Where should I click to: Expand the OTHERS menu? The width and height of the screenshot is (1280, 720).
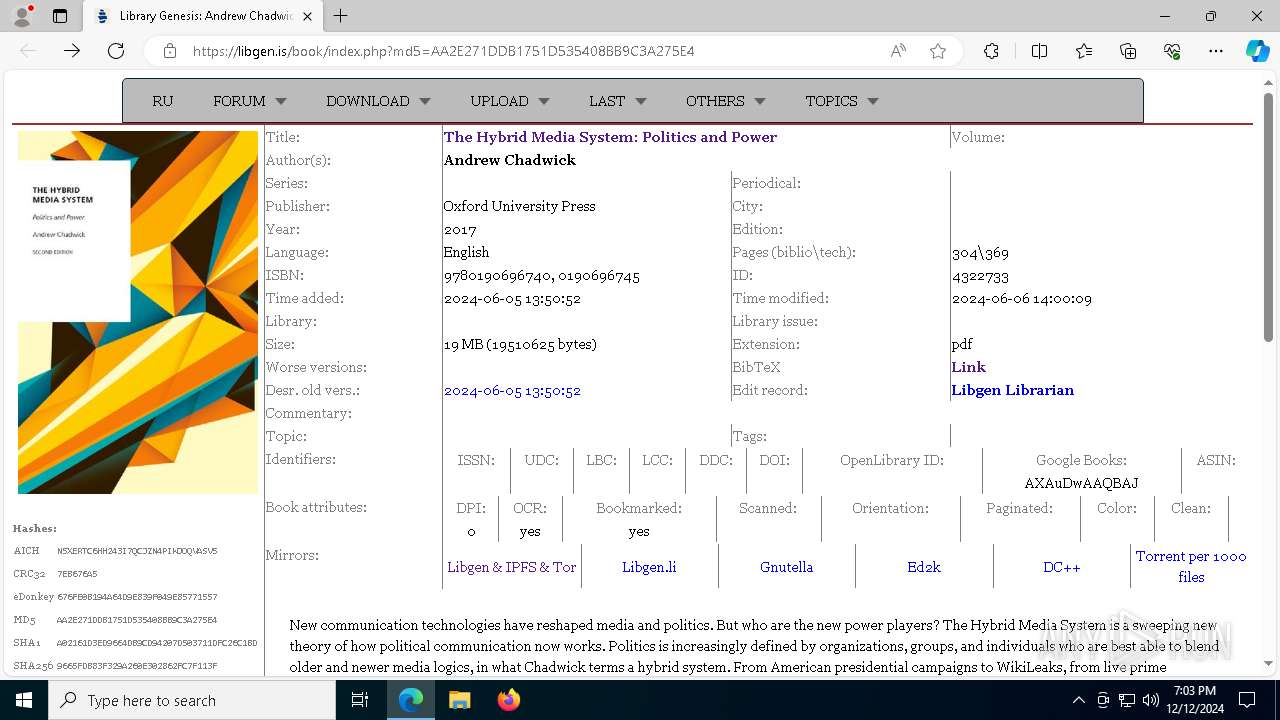click(726, 101)
